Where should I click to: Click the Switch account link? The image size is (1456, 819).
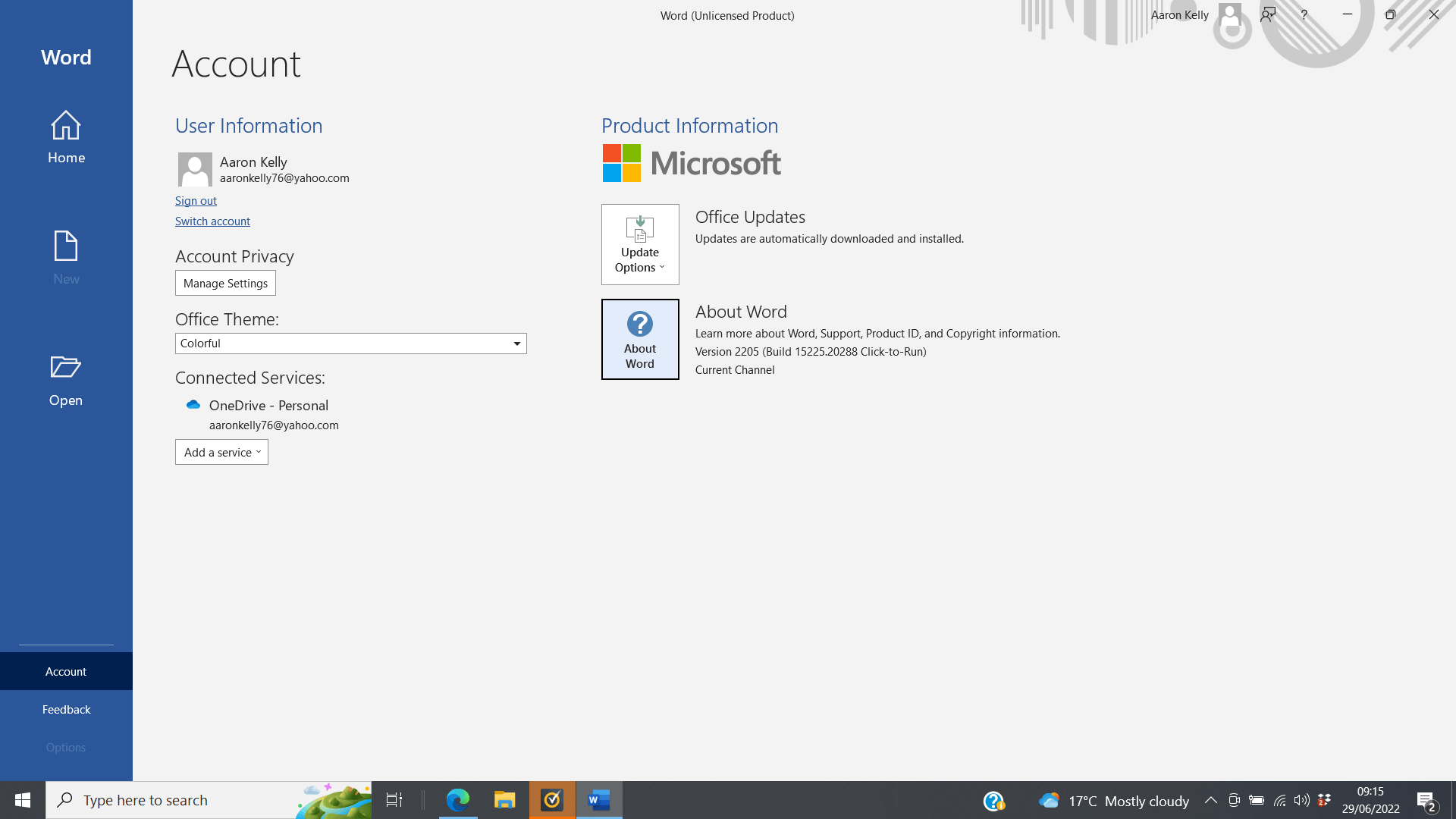coord(212,221)
